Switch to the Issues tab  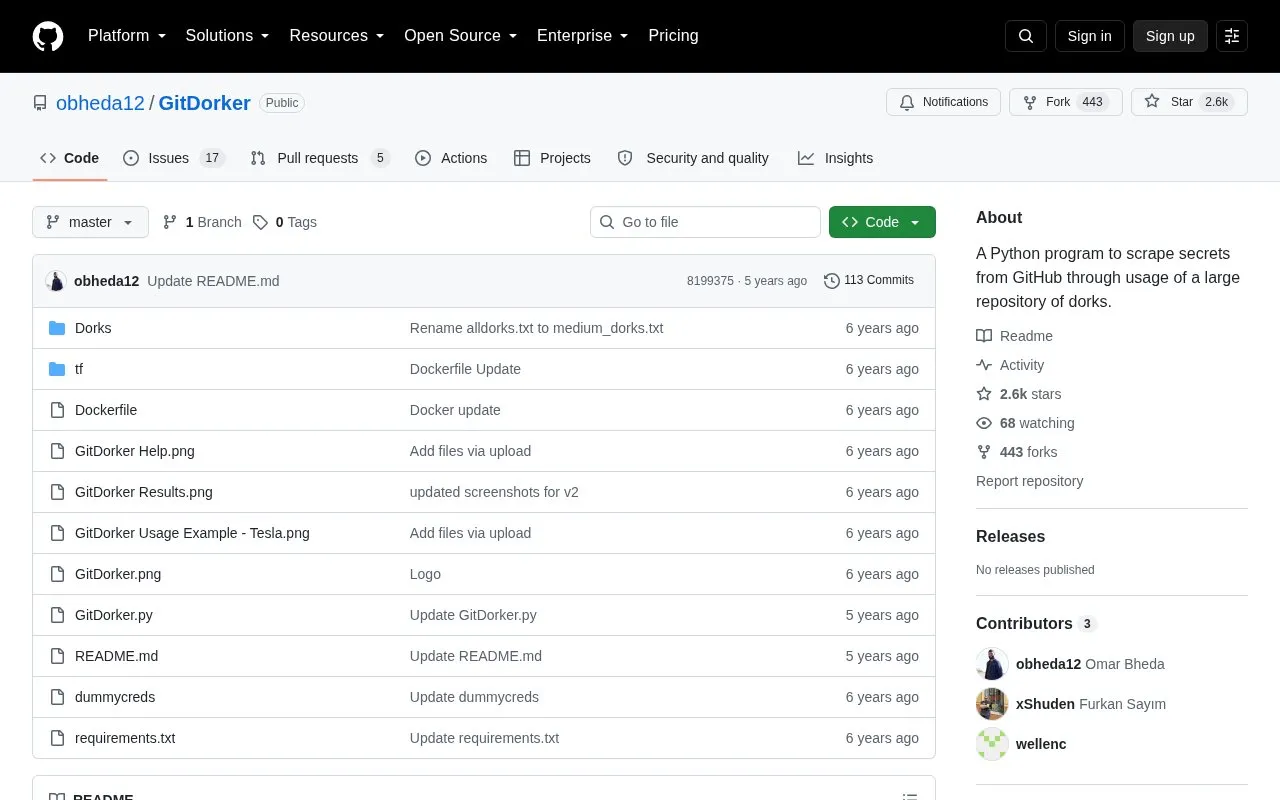coord(174,158)
